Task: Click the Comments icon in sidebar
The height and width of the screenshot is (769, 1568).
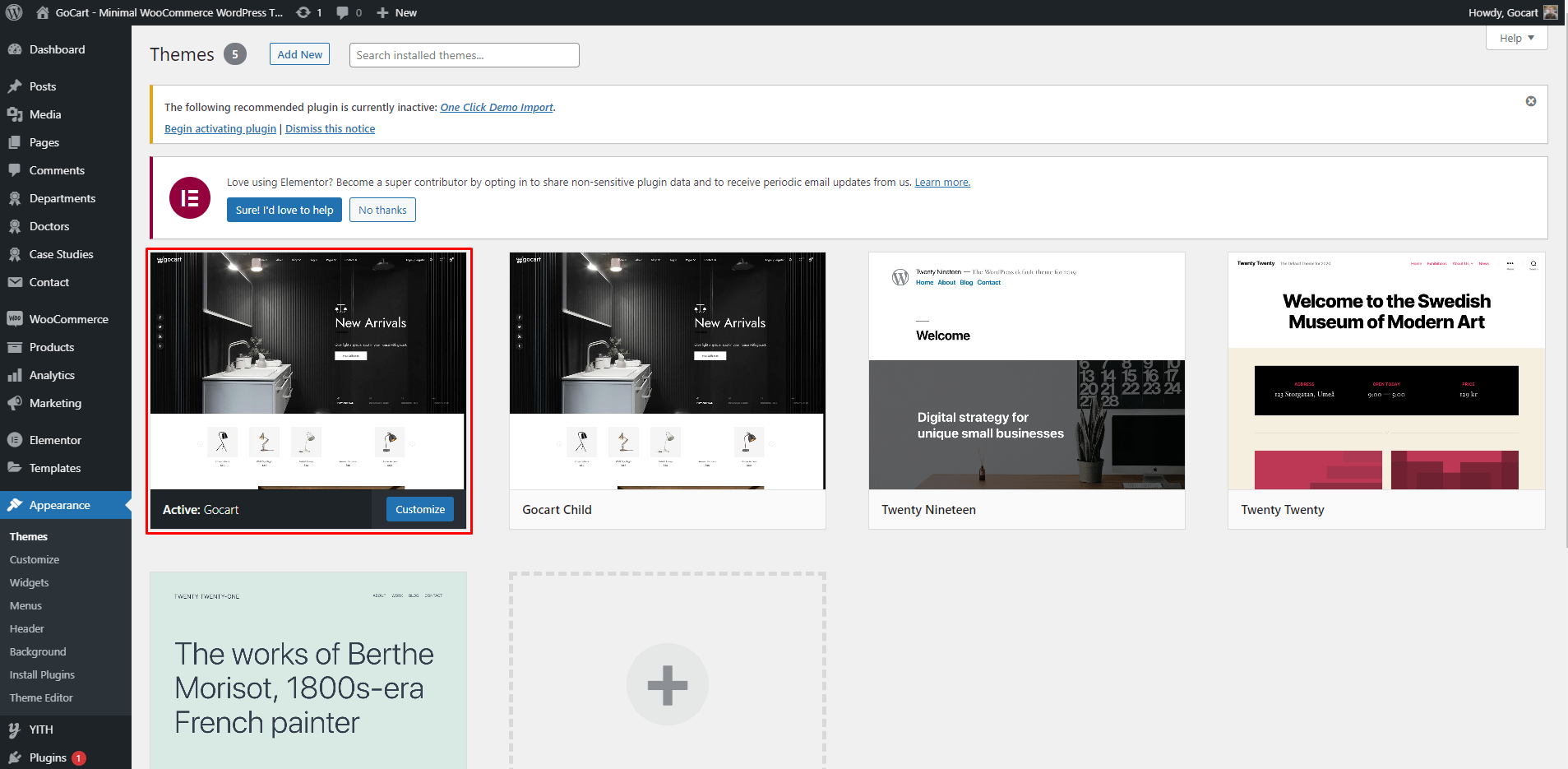Action: 15,170
